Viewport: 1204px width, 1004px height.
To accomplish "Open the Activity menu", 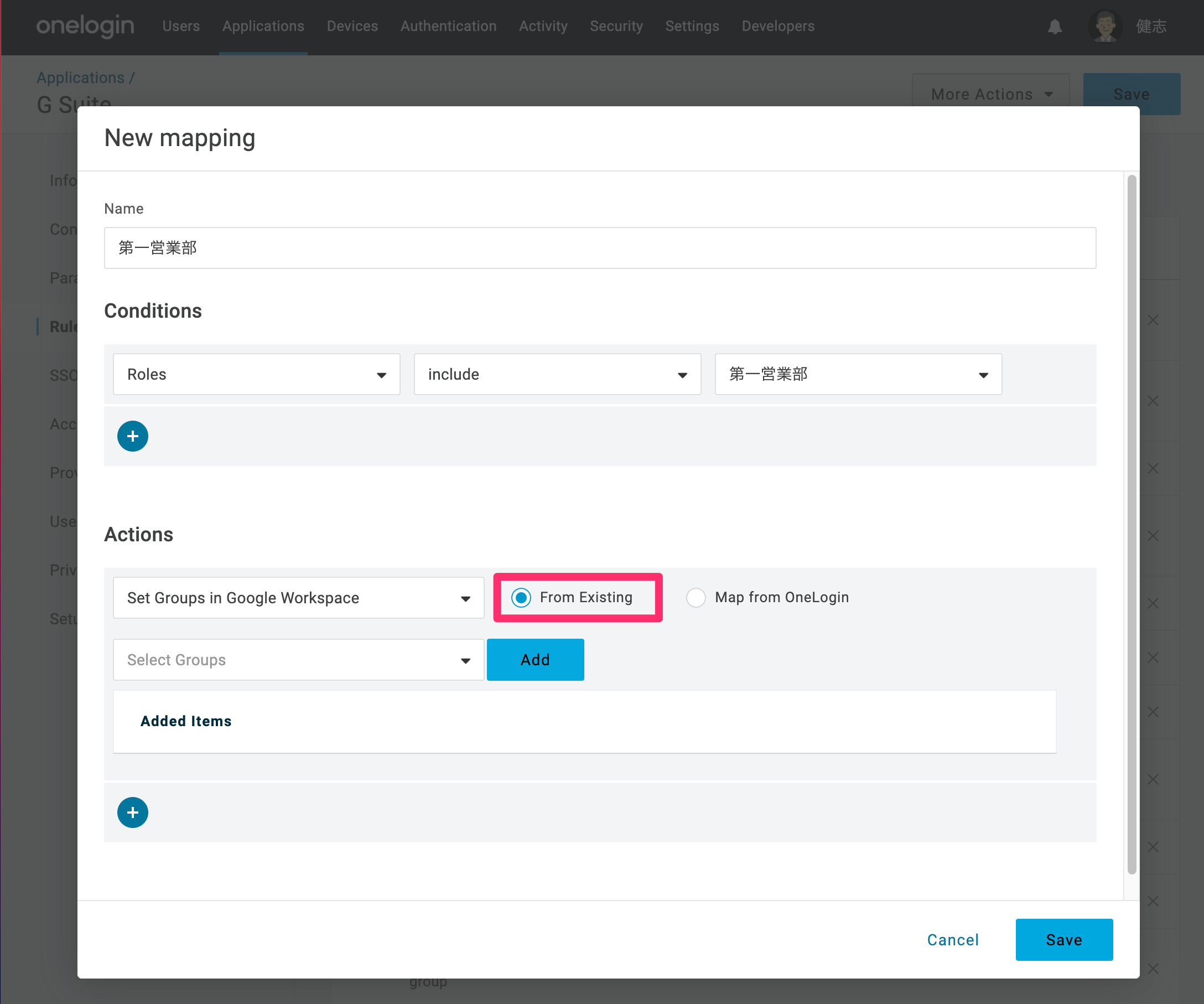I will 543,27.
